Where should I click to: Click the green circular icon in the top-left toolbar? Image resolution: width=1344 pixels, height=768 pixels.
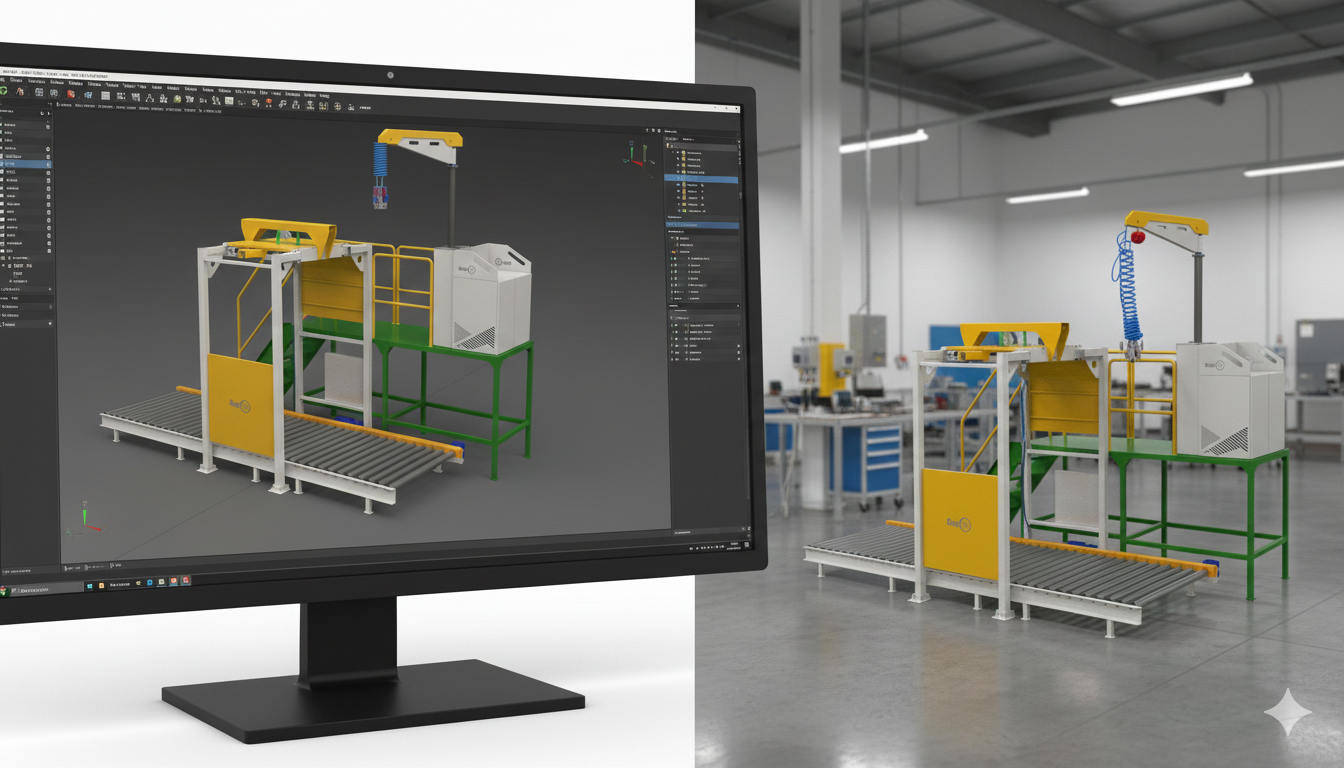click(4, 91)
